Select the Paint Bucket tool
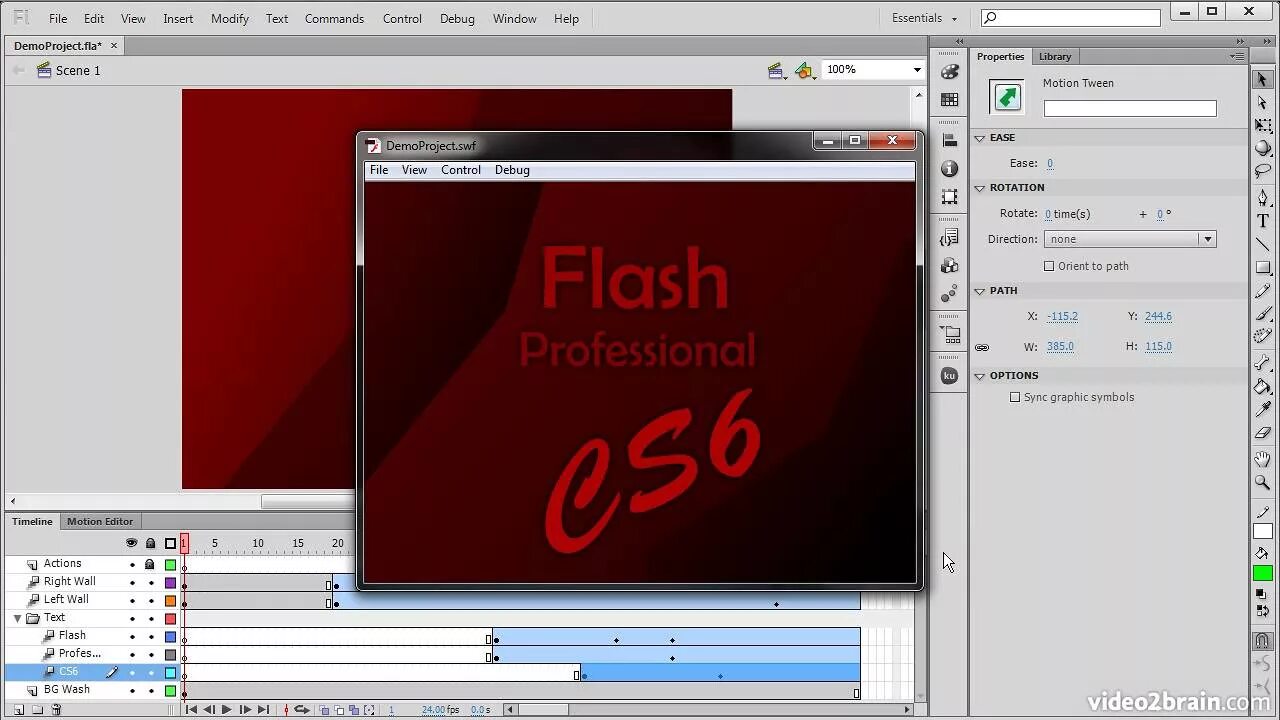The height and width of the screenshot is (720, 1280). click(x=1262, y=387)
